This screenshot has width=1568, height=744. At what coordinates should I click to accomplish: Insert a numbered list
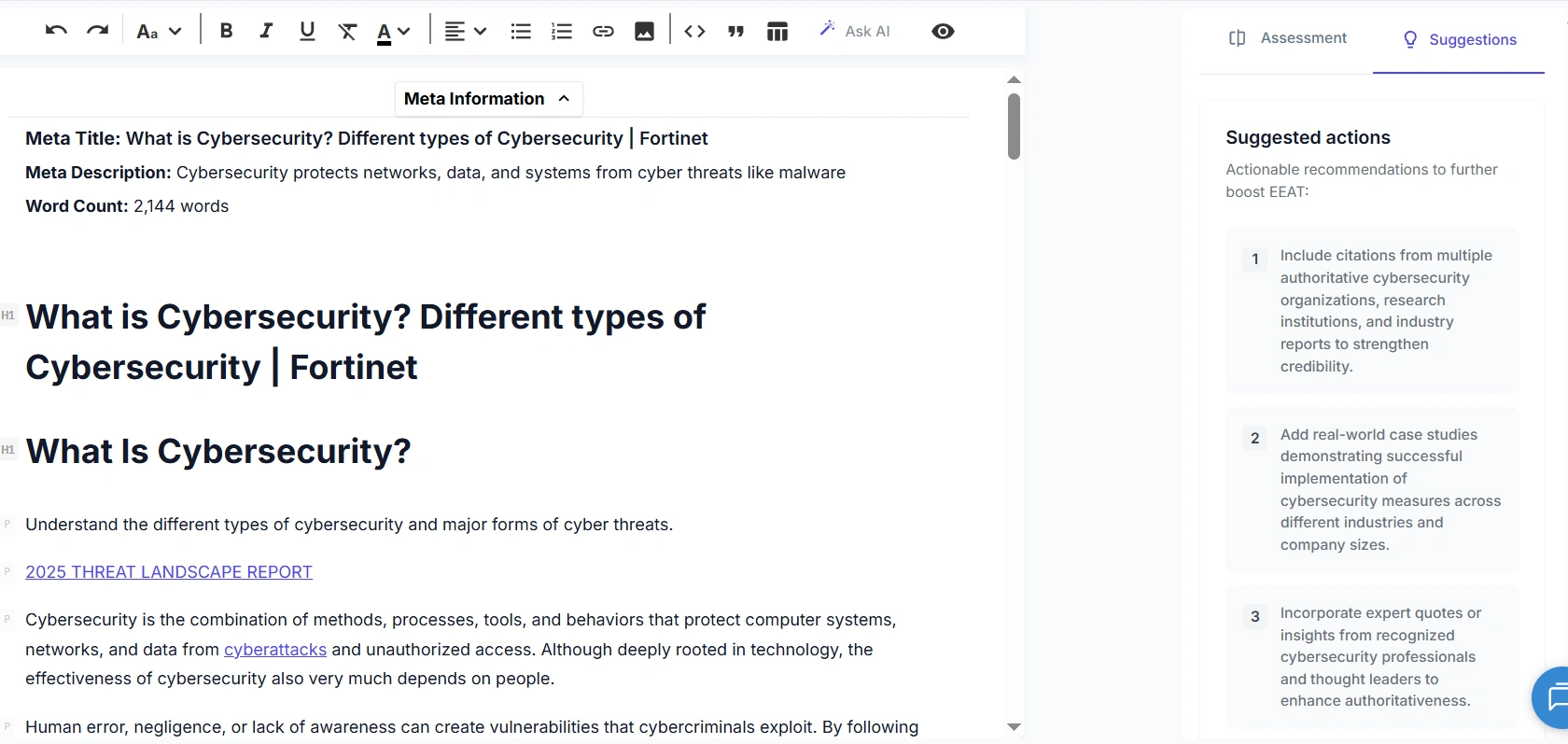[x=562, y=32]
